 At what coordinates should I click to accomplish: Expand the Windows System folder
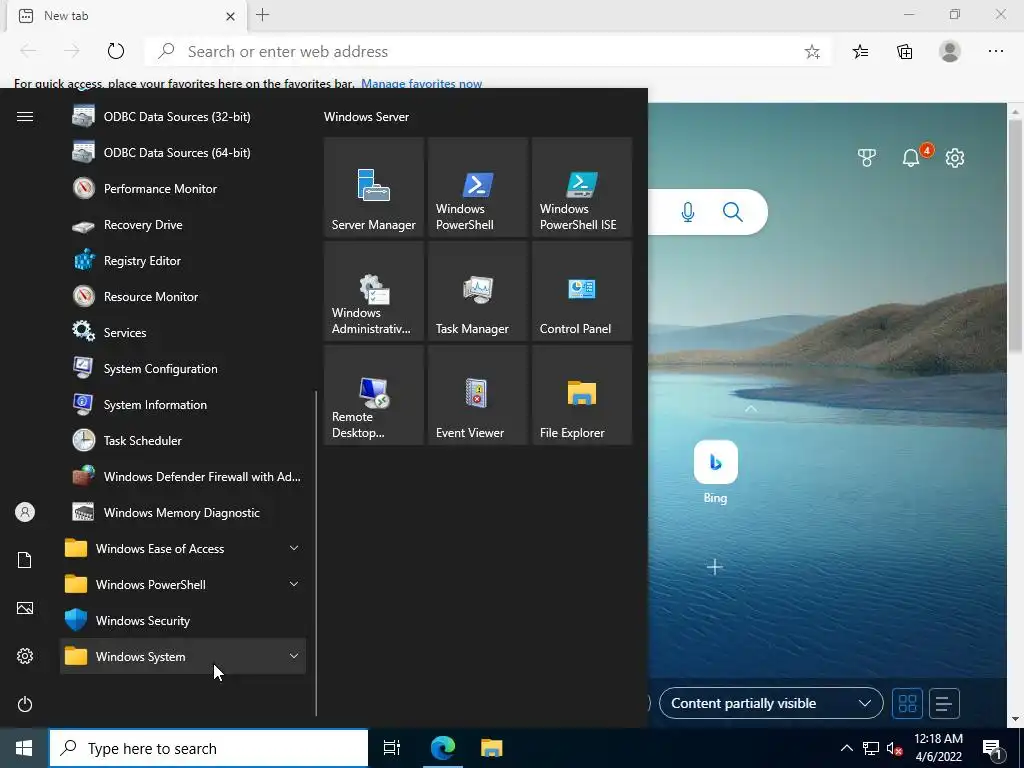[183, 656]
